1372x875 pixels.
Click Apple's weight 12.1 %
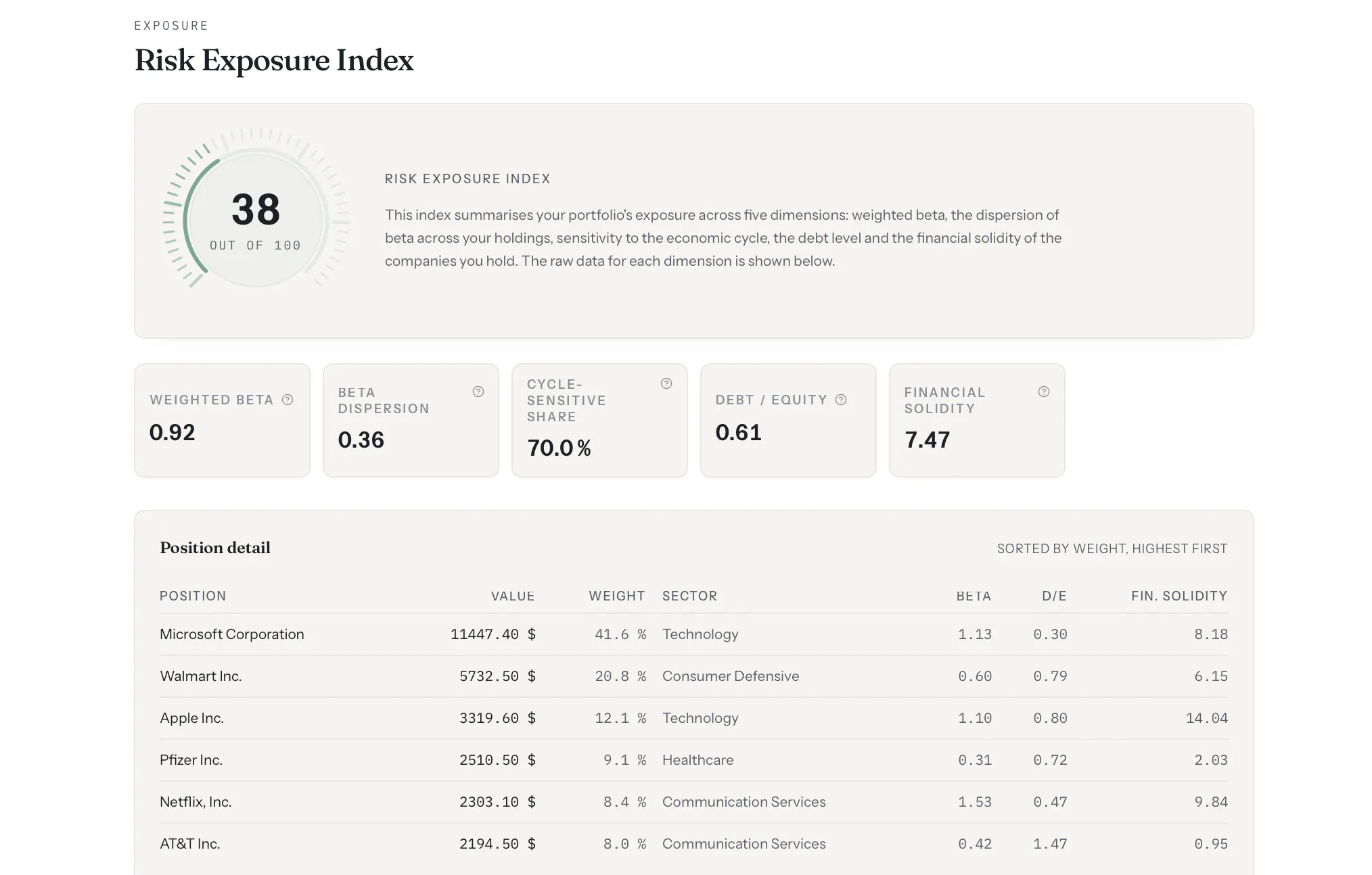tap(620, 718)
